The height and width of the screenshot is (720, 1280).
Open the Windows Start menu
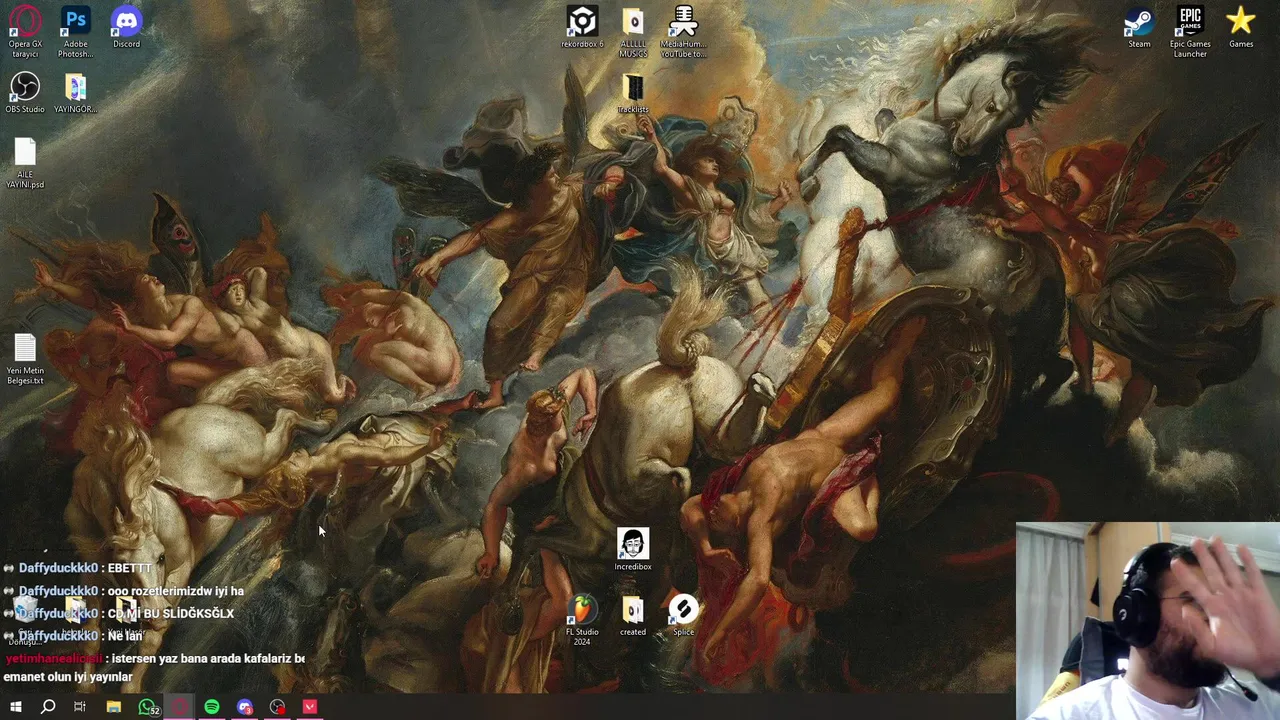point(15,707)
